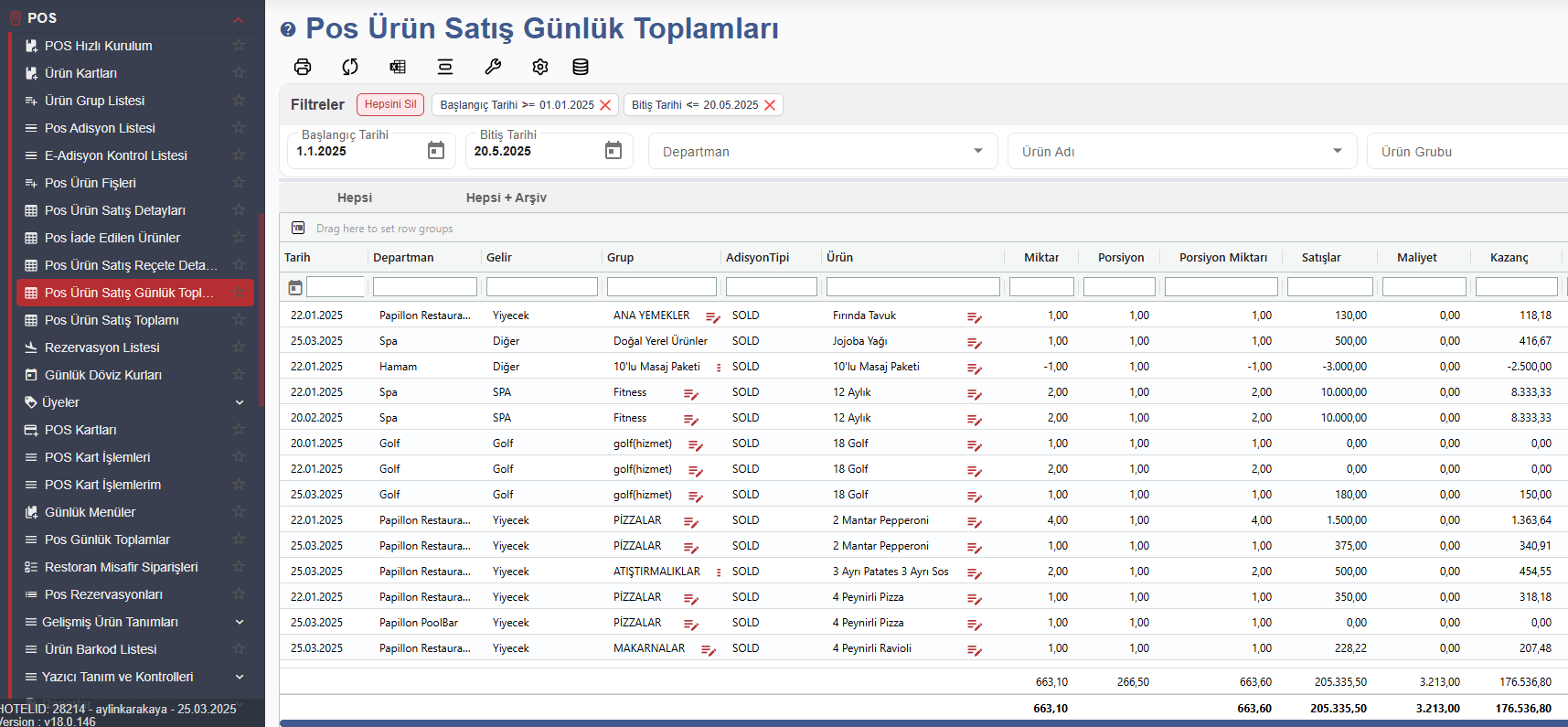Switch to the Hepsi + Arşiv tab
1568x727 pixels.
506,198
